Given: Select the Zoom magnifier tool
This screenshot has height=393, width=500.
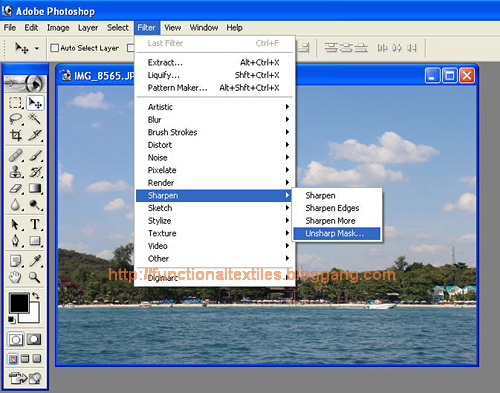Looking at the screenshot, I should 35,277.
